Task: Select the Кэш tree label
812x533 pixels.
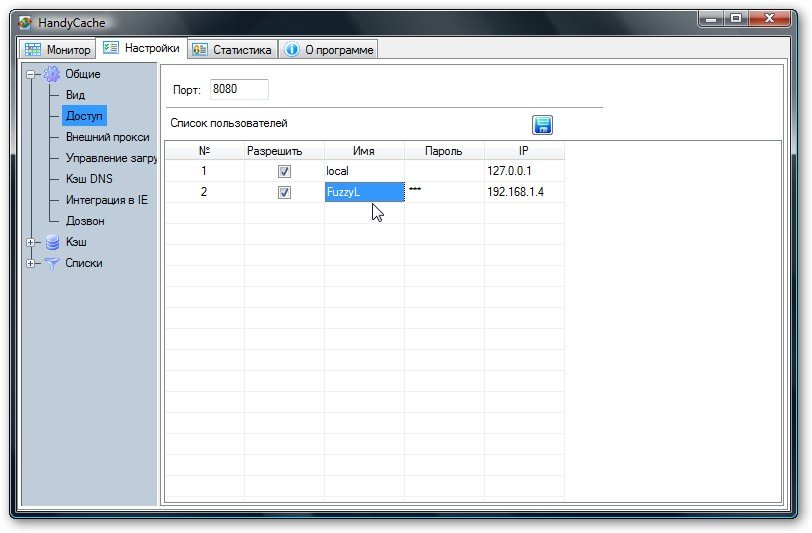Action: (x=76, y=242)
